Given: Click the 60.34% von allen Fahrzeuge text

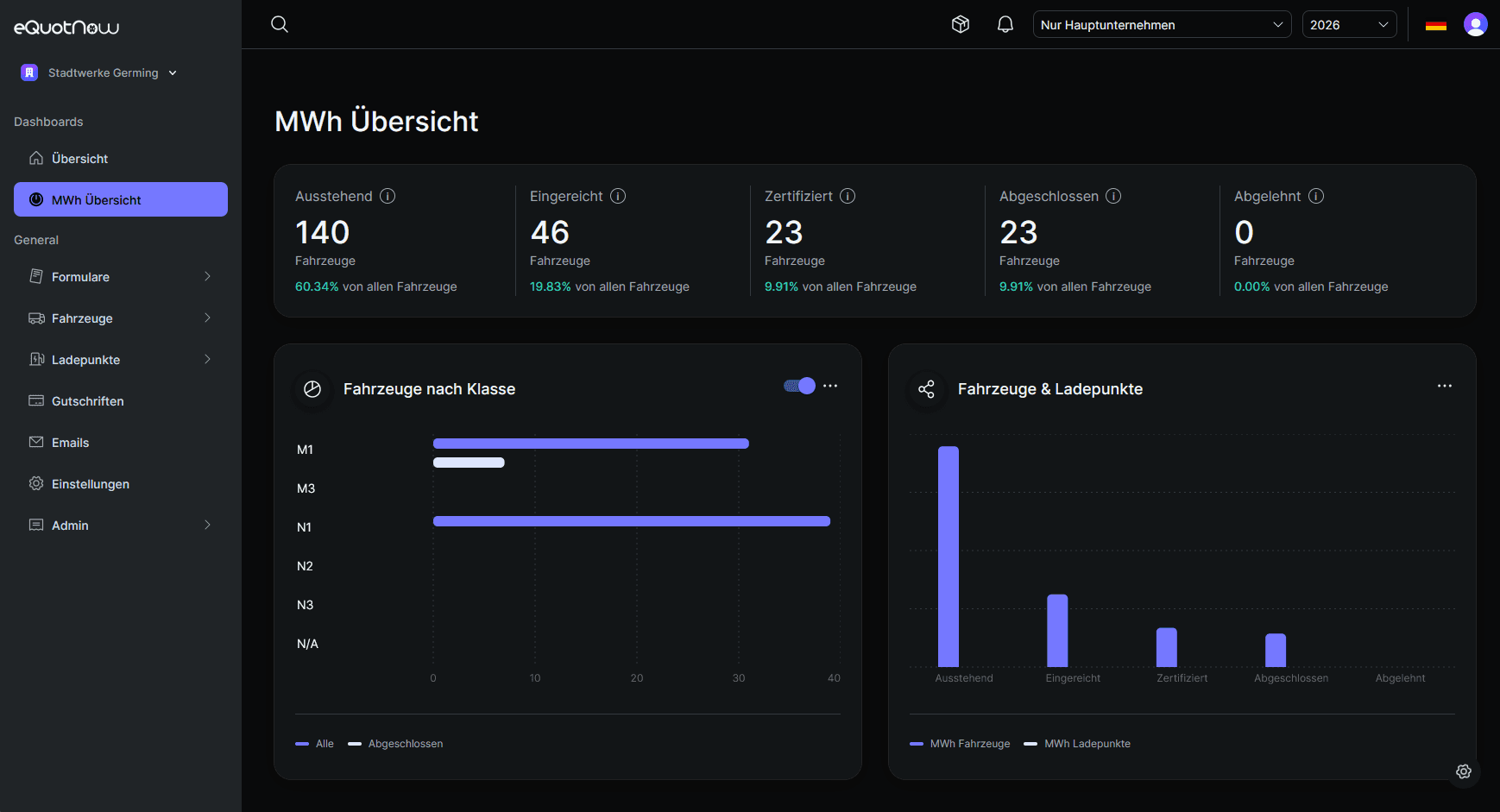Looking at the screenshot, I should point(376,286).
